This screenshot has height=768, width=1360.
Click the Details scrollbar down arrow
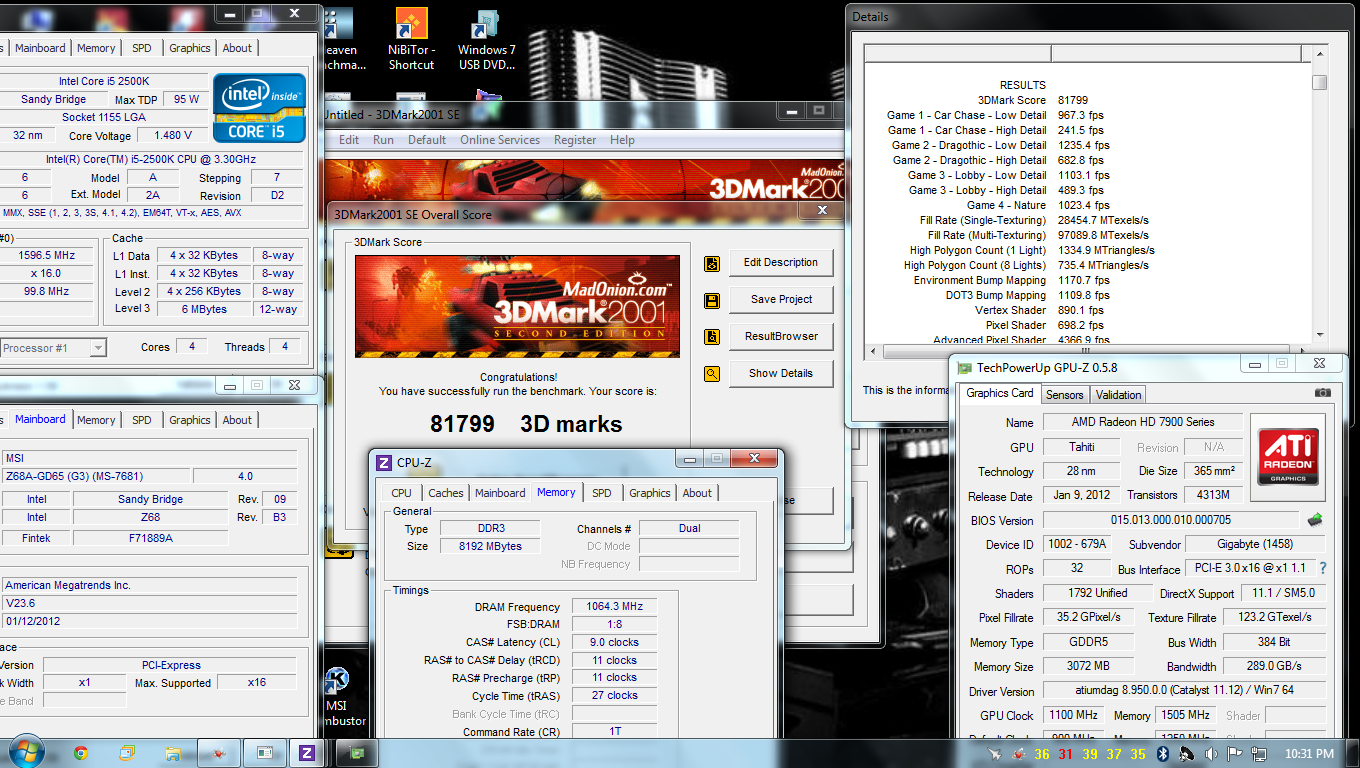pyautogui.click(x=1320, y=335)
